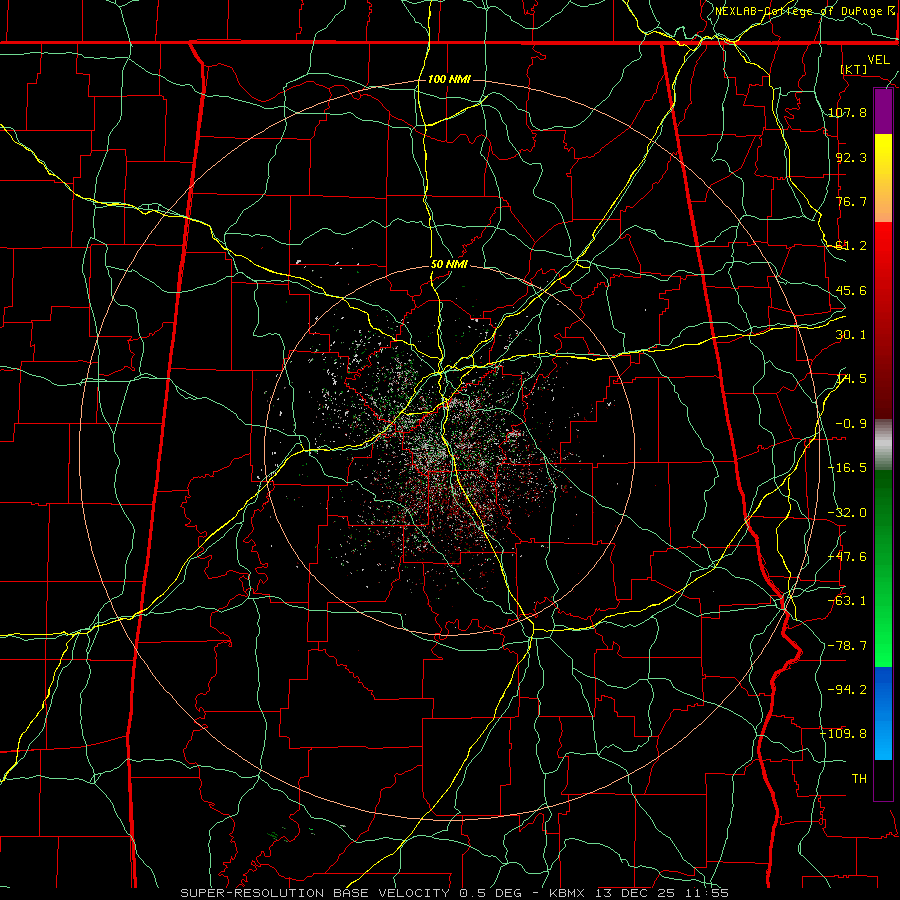Click the -16.5 velocity scale value
The width and height of the screenshot is (900, 900).
[847, 468]
